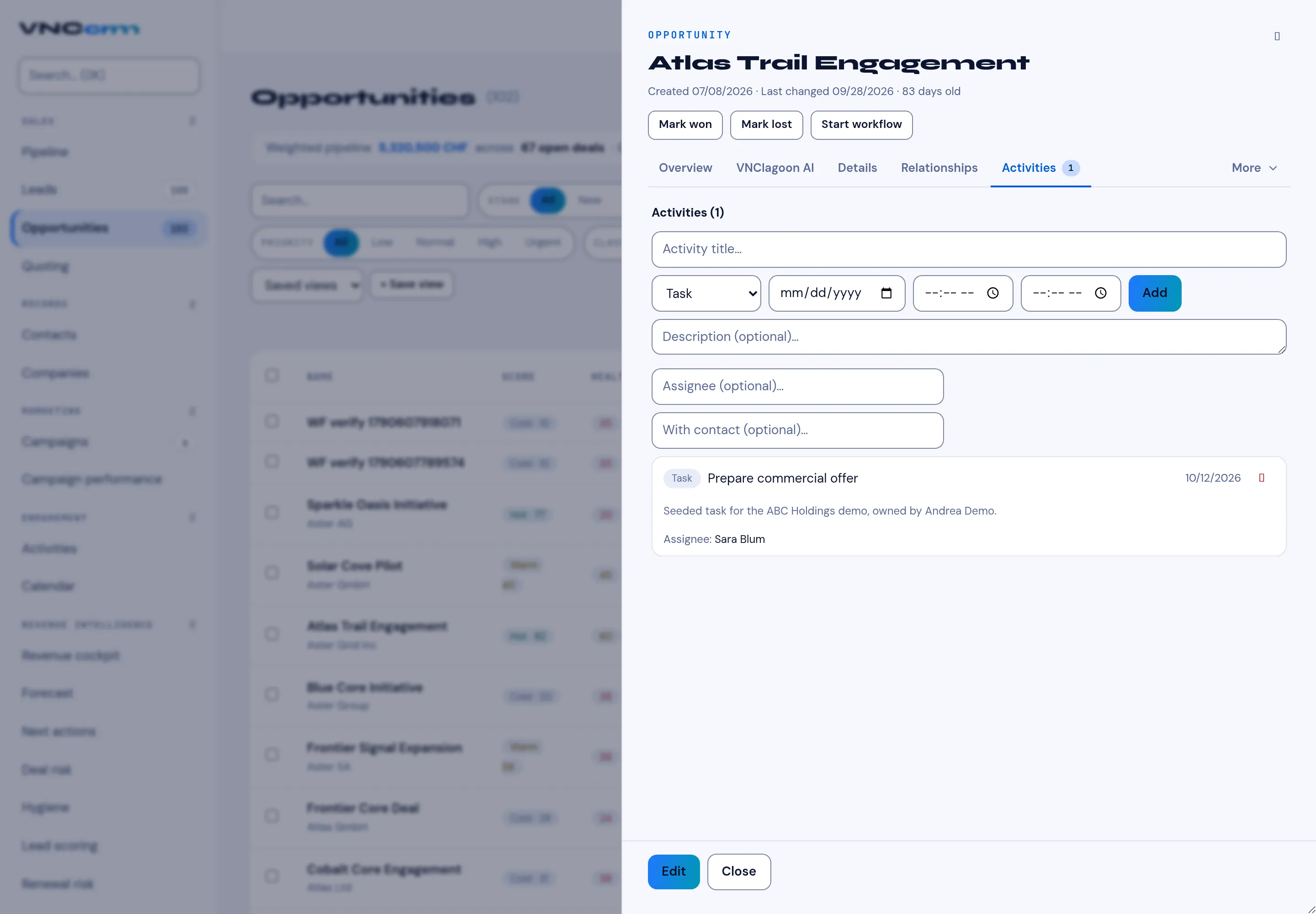Click the background sidebar search box

point(109,75)
